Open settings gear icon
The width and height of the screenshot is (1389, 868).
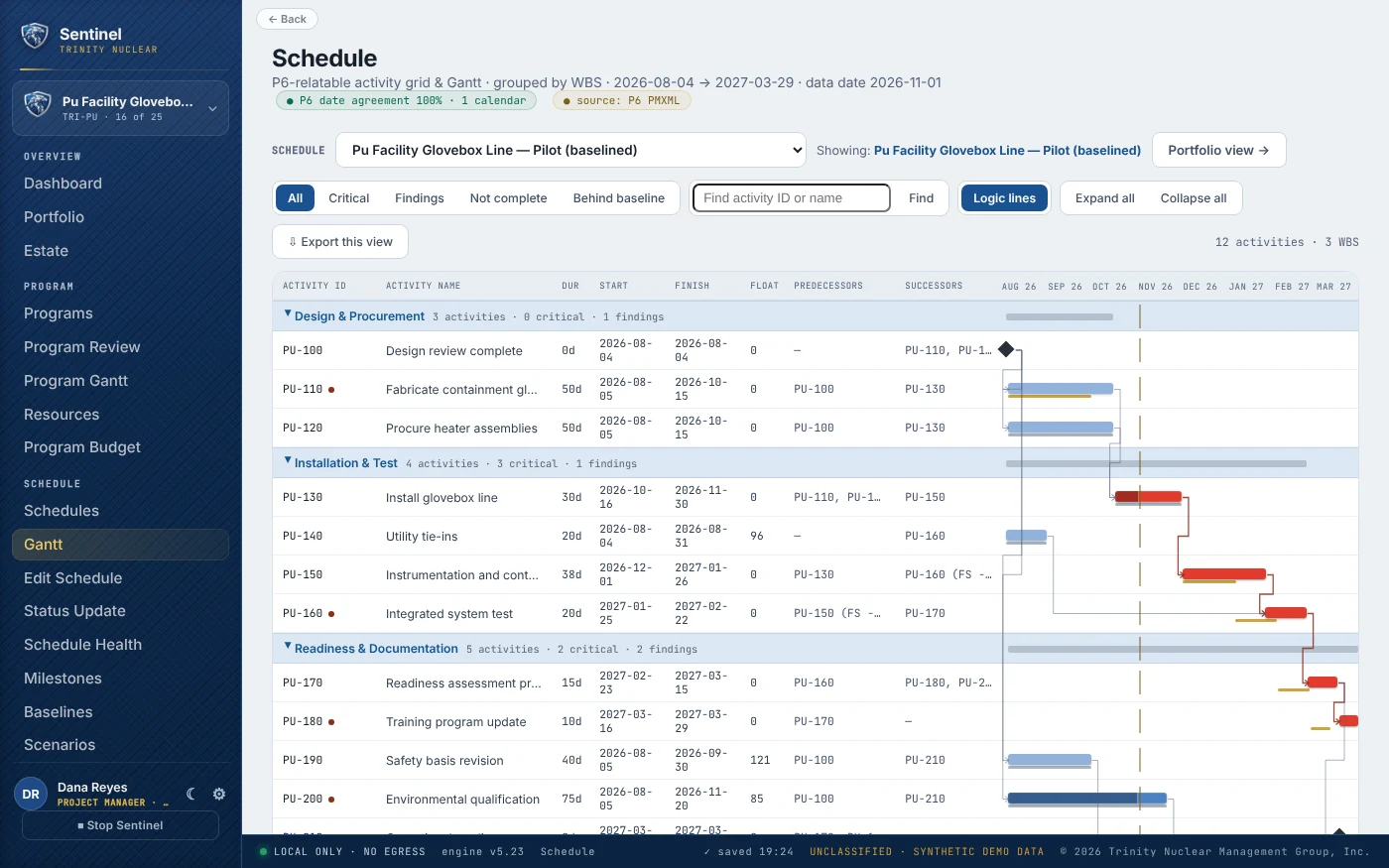219,794
